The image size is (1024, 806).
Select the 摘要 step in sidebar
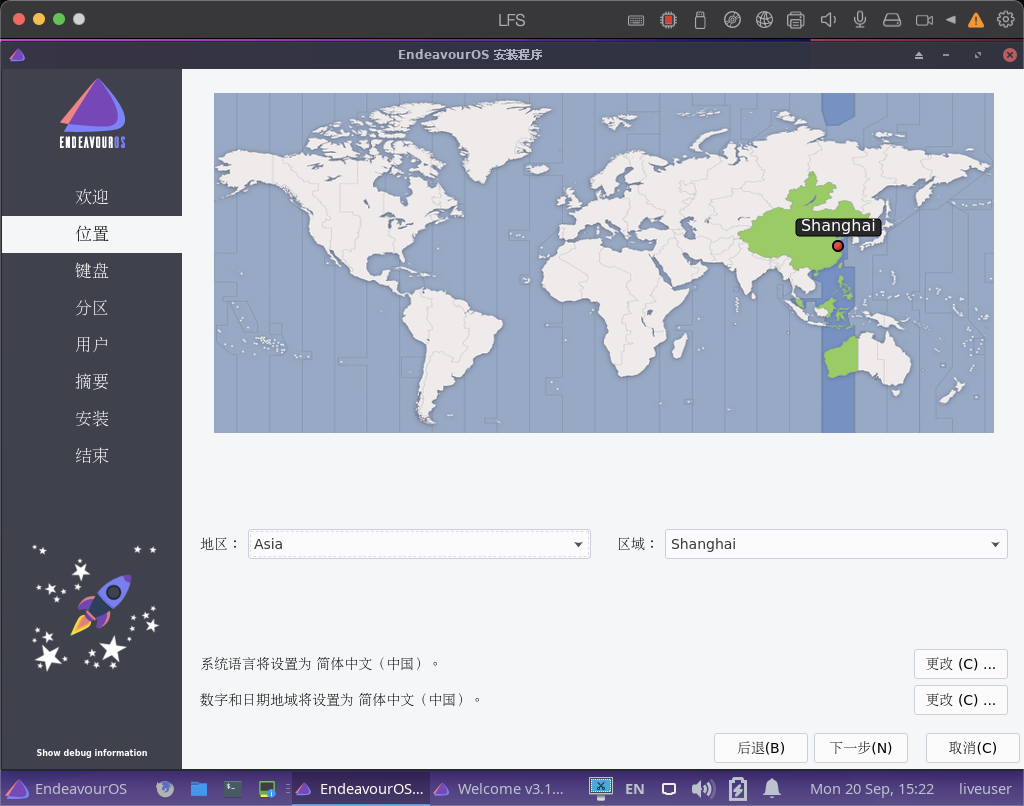pos(91,381)
